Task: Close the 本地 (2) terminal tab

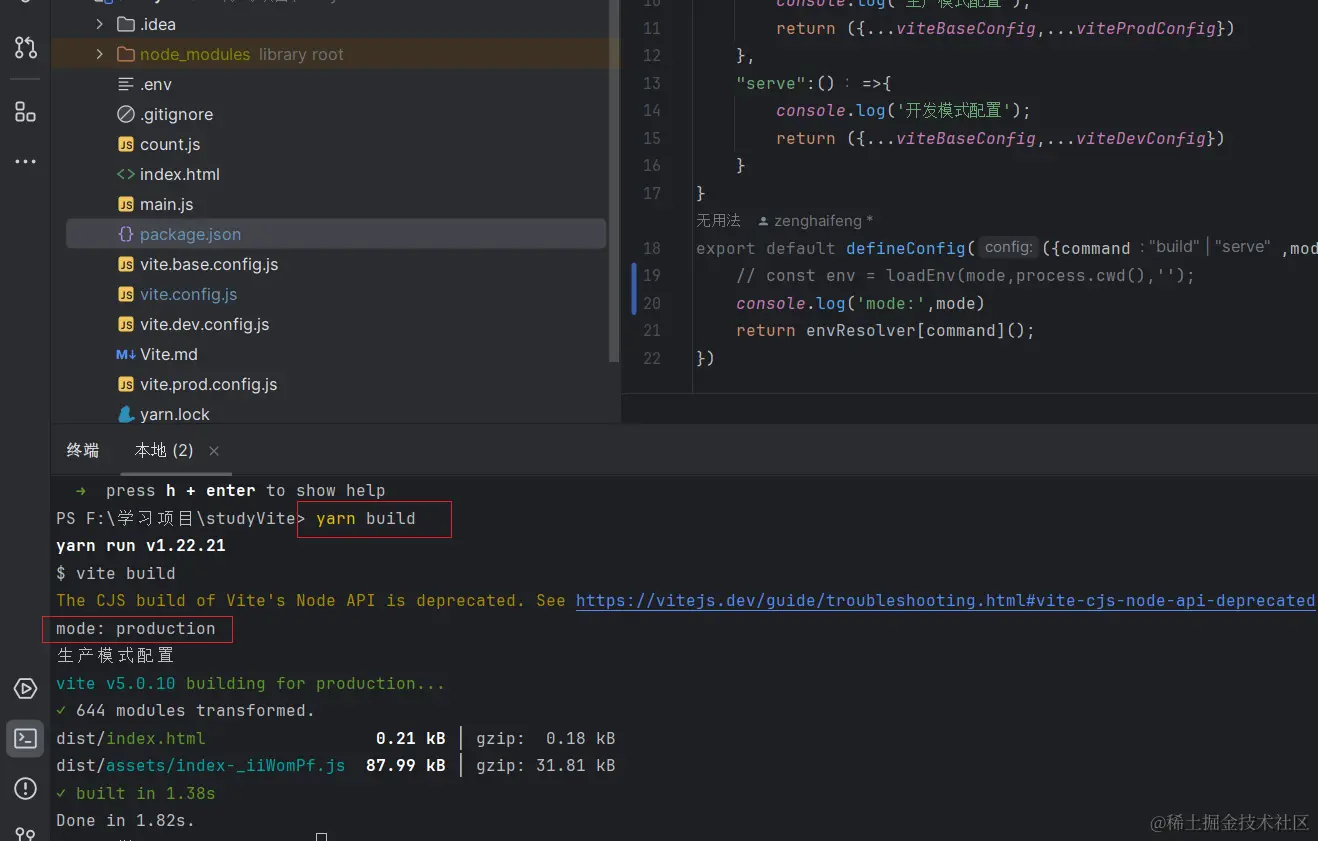Action: pos(214,451)
